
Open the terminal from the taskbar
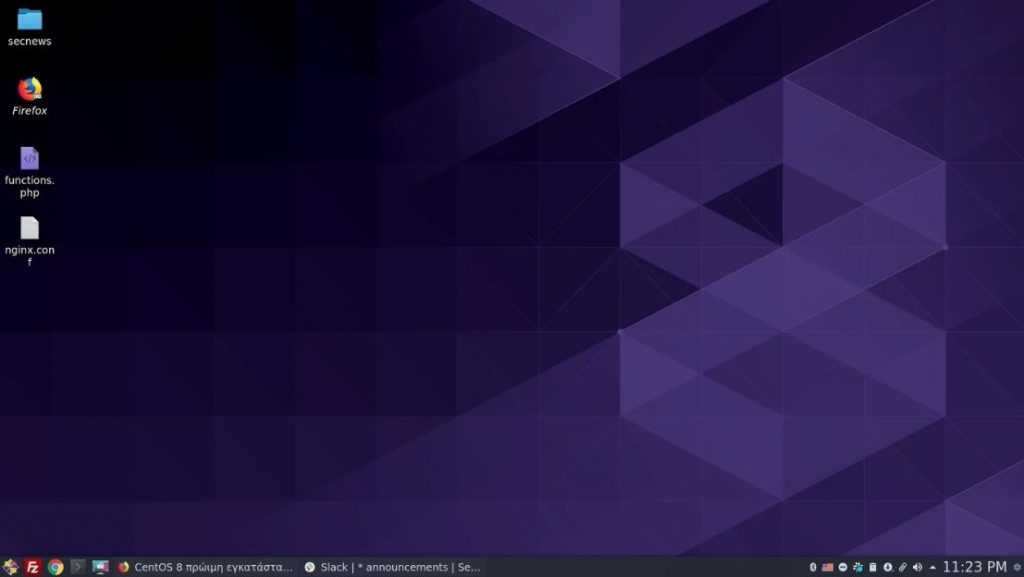78,567
